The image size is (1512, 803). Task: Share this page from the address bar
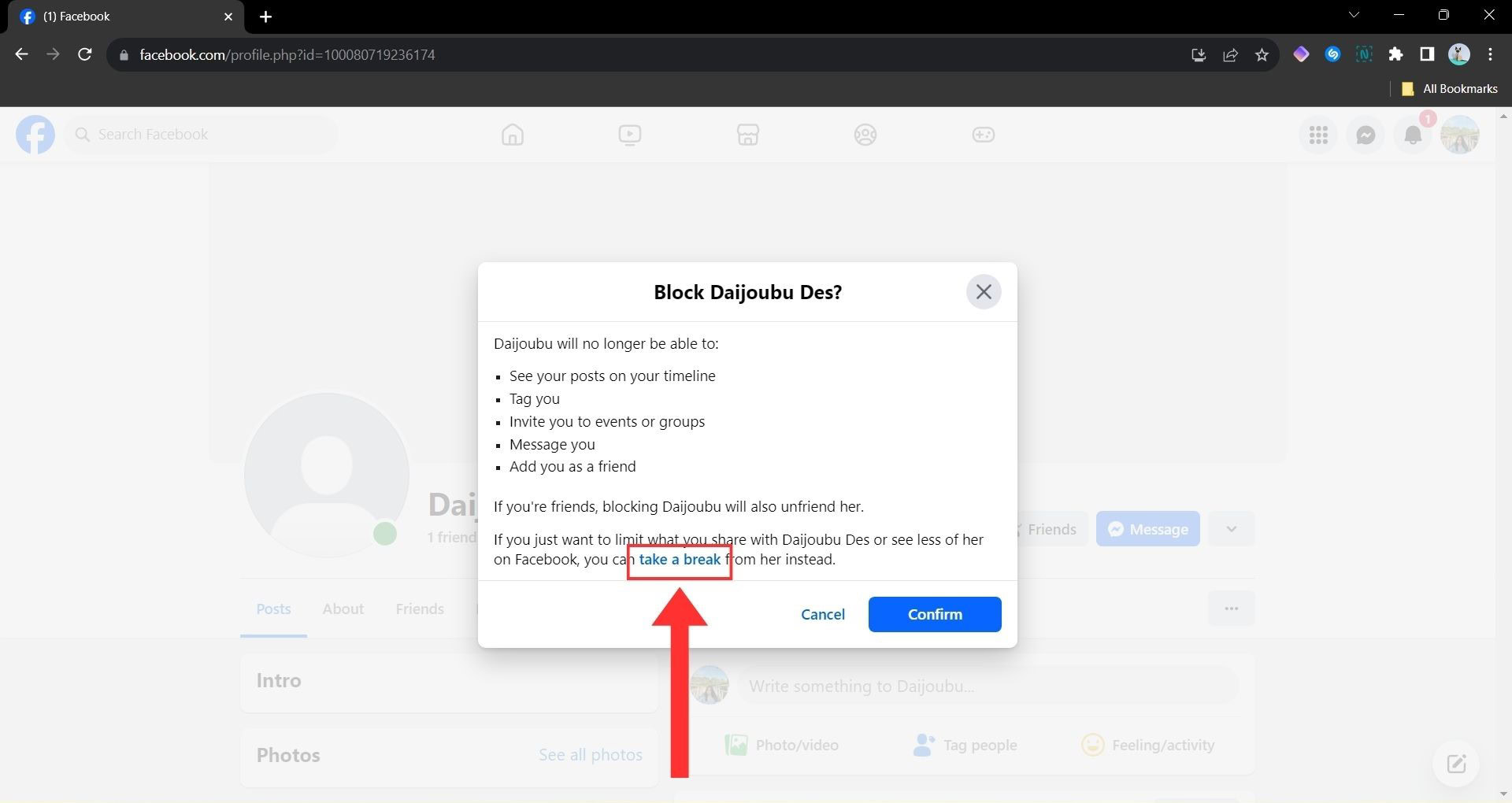[x=1230, y=54]
